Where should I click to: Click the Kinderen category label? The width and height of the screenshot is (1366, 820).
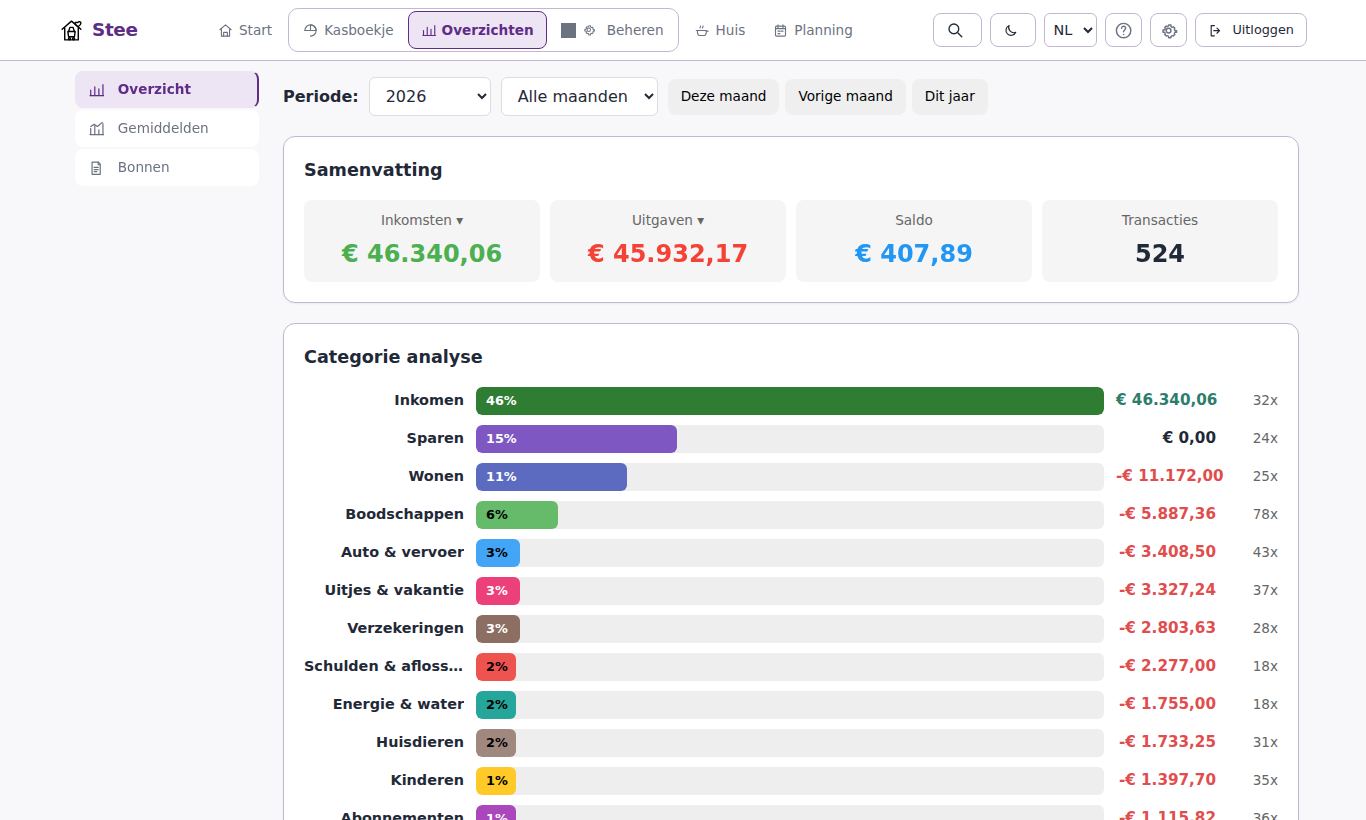[x=427, y=780]
